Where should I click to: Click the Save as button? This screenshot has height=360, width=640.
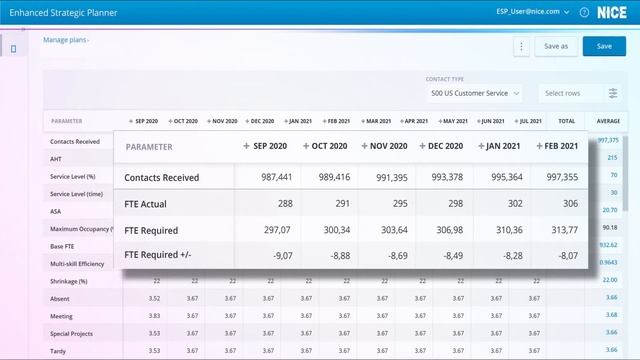(556, 47)
